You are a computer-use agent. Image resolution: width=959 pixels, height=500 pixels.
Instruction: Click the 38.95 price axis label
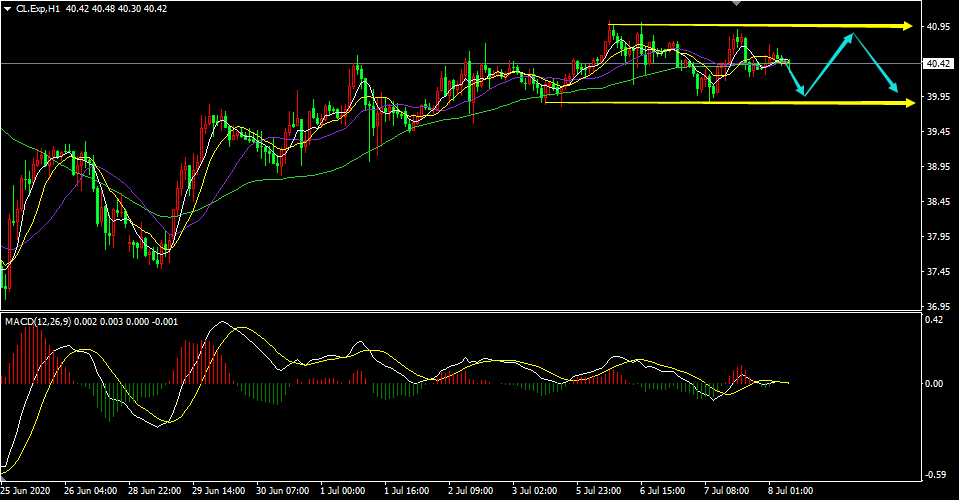click(939, 166)
